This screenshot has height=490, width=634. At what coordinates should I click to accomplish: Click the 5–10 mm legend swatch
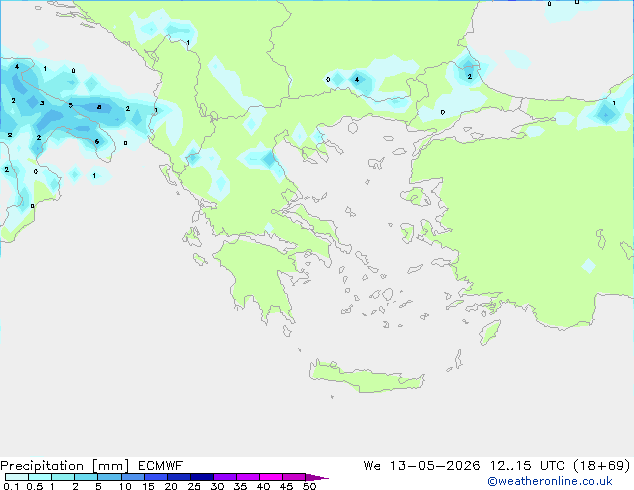coord(109,477)
